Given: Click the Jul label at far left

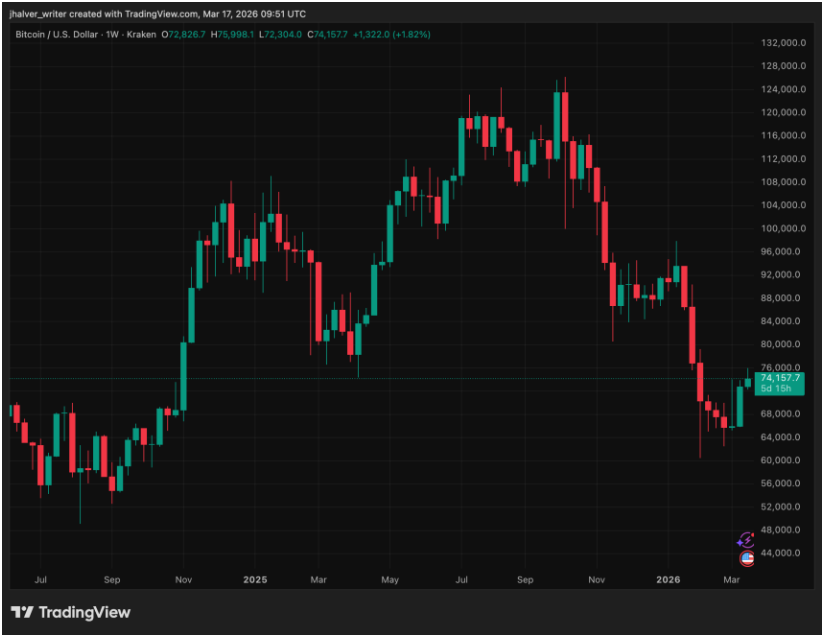Looking at the screenshot, I should (x=42, y=579).
